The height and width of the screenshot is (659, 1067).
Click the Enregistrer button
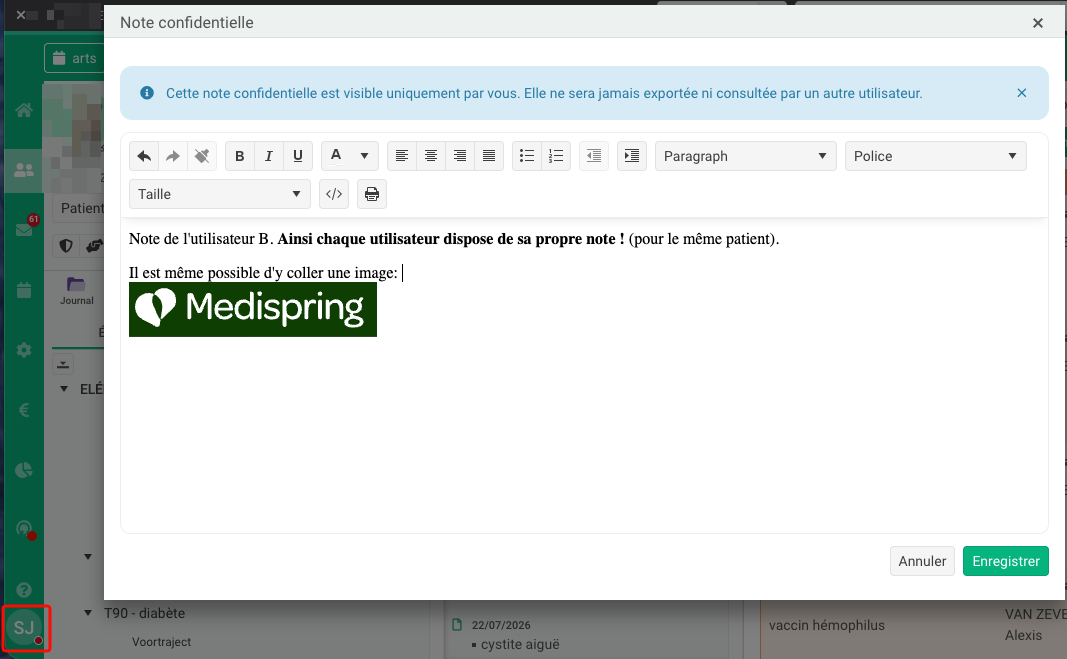point(1006,561)
